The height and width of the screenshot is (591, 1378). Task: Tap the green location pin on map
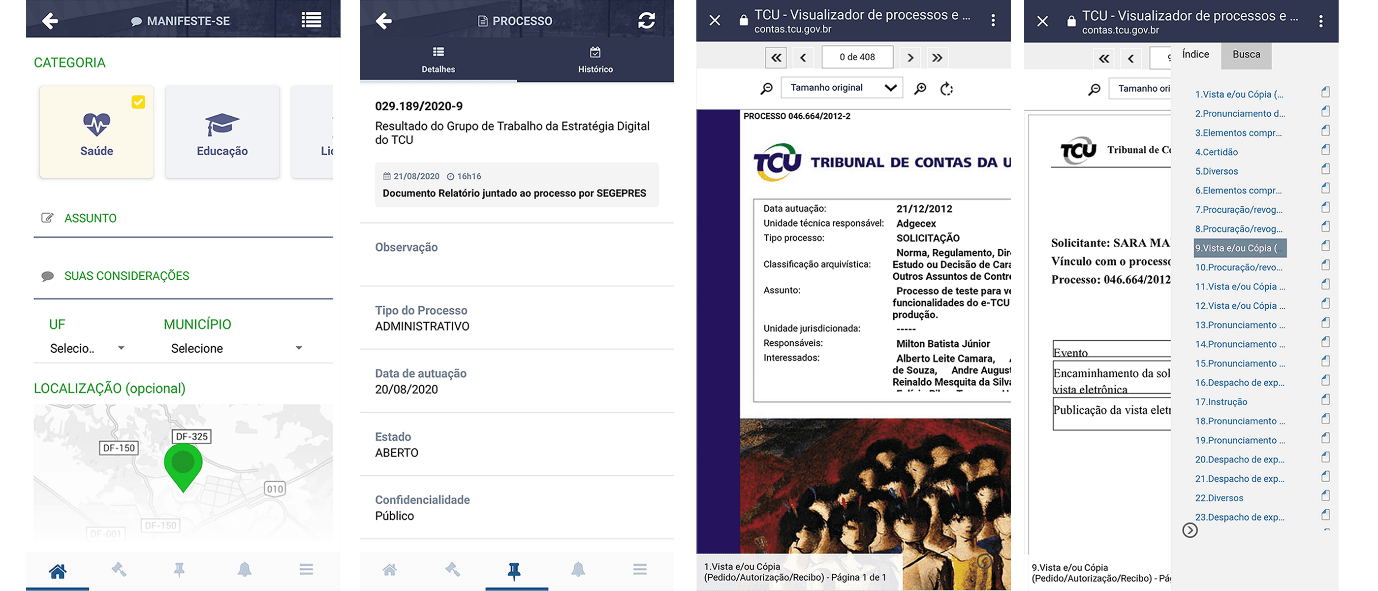point(183,466)
